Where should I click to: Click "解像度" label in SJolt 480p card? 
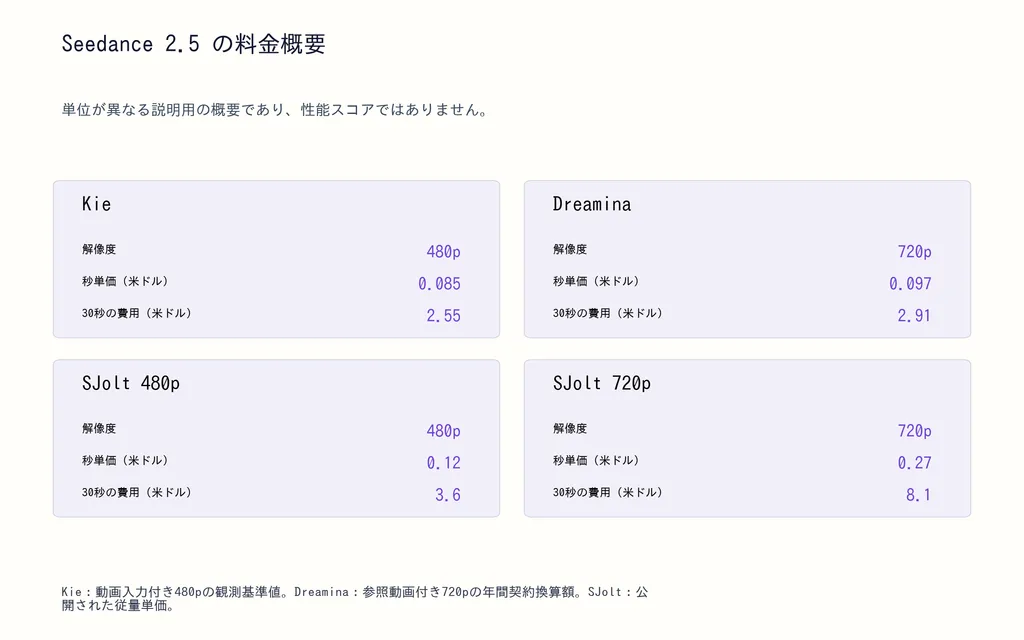click(99, 428)
